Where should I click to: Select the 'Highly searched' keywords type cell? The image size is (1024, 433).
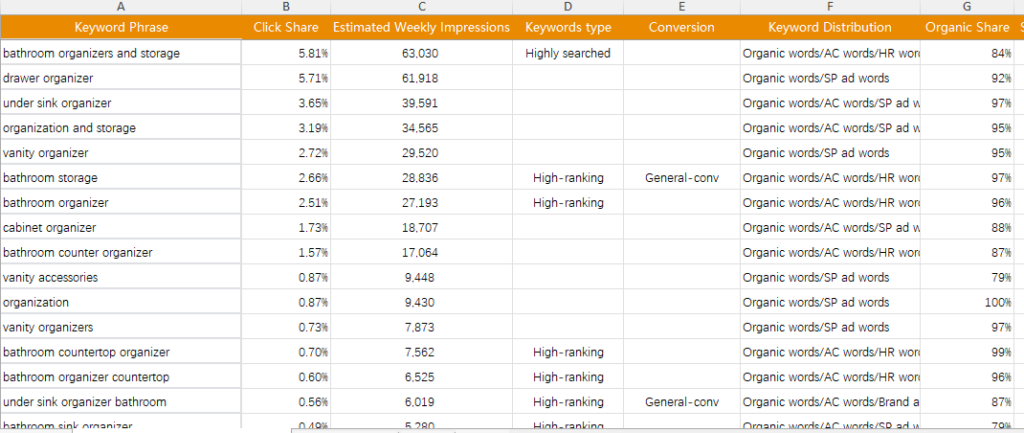tap(567, 53)
